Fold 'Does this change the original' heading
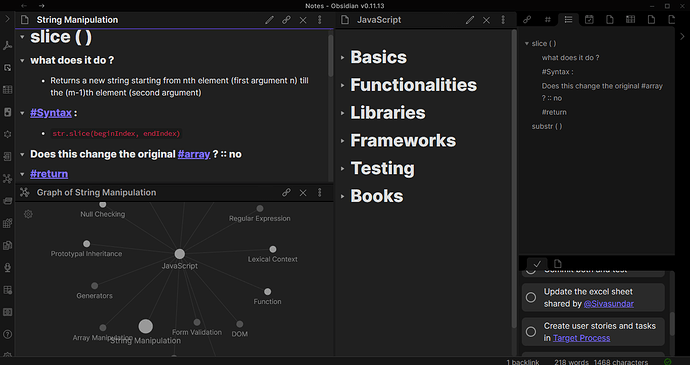690x365 pixels. click(22, 155)
